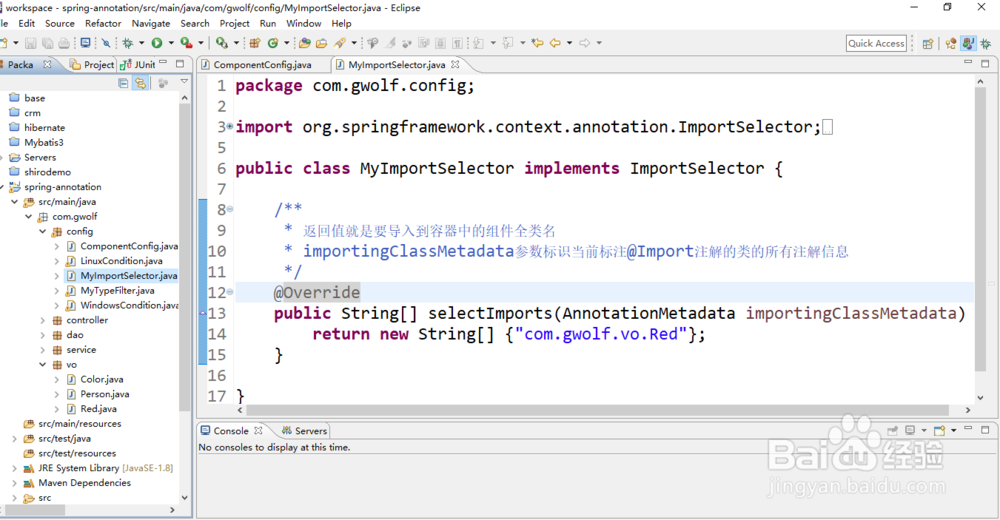Click the Run Last Tool icon with red toolbox

pos(186,43)
